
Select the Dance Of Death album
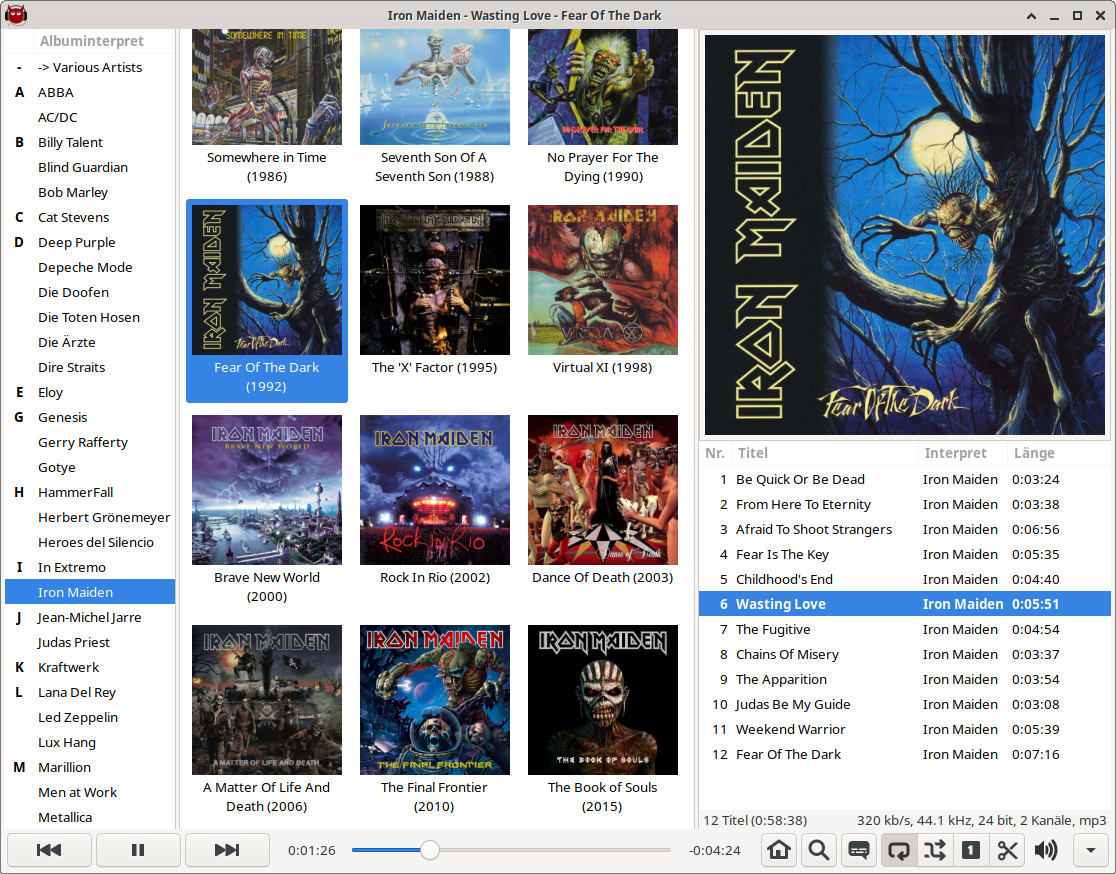(x=603, y=501)
